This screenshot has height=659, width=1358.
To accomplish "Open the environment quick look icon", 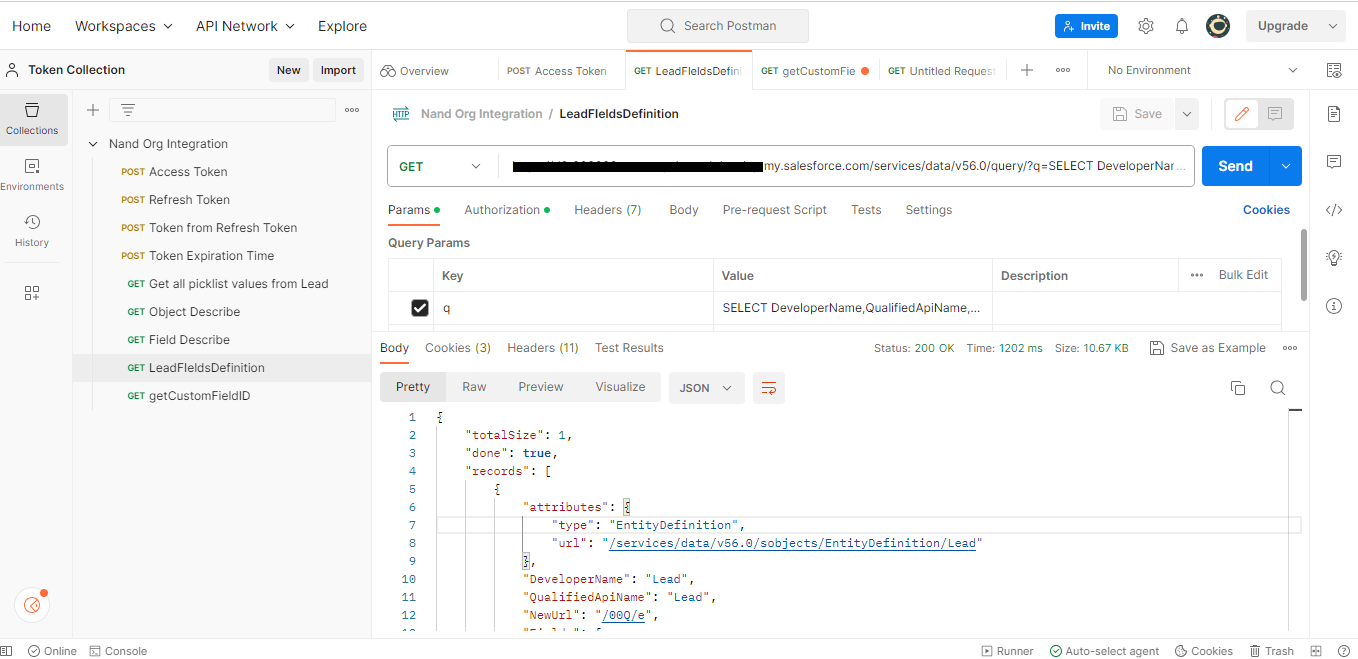I will click(x=1334, y=70).
